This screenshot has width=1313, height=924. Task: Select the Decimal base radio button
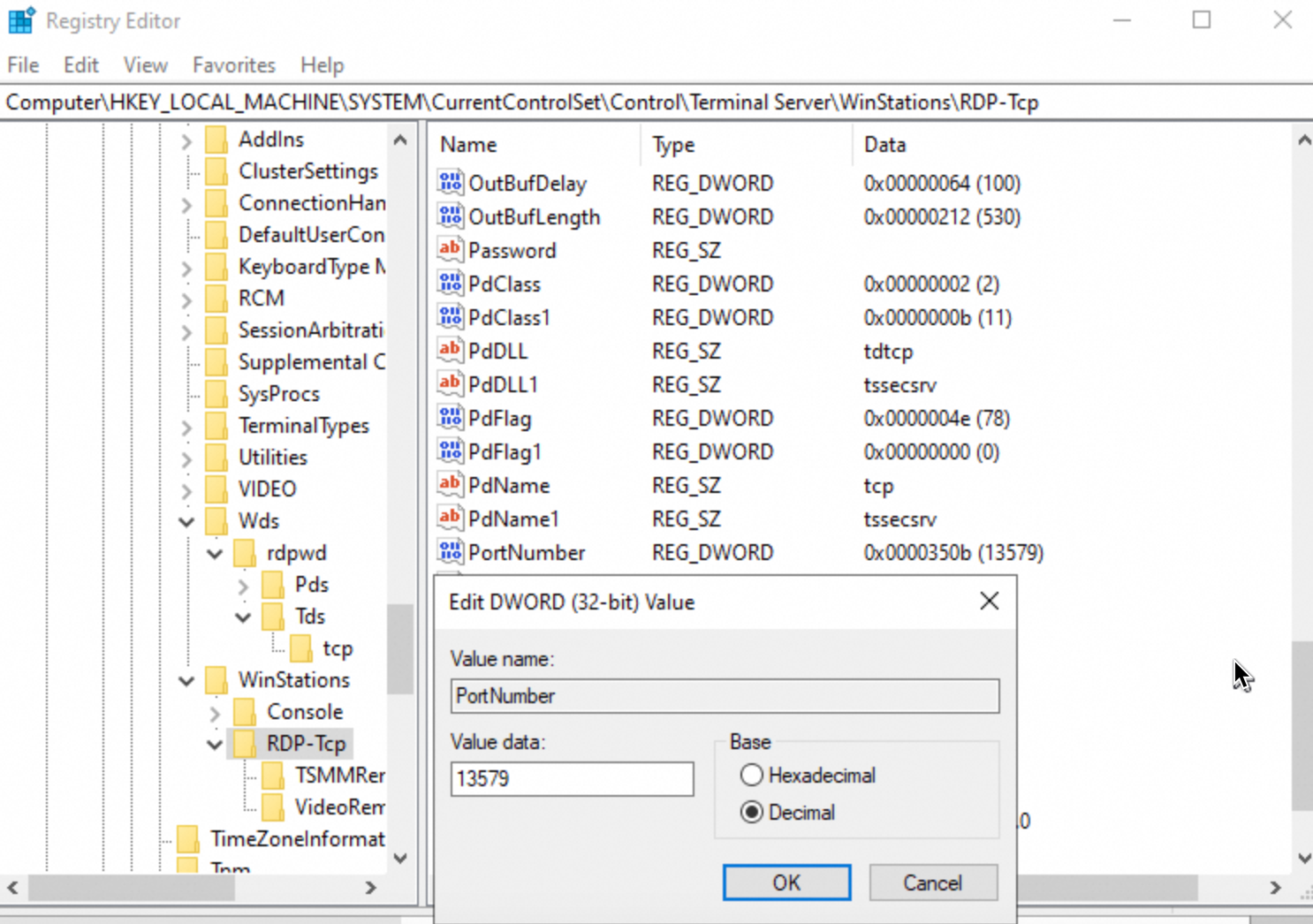[x=751, y=812]
